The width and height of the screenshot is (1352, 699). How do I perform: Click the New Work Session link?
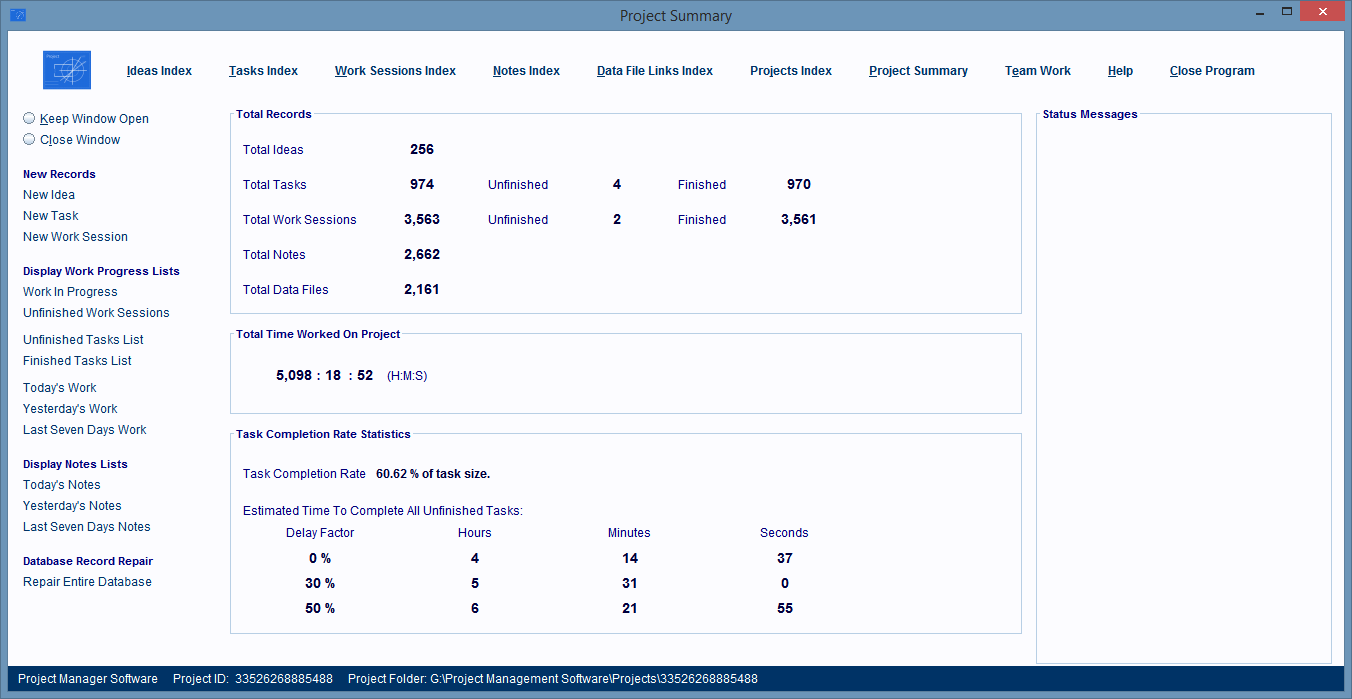75,237
